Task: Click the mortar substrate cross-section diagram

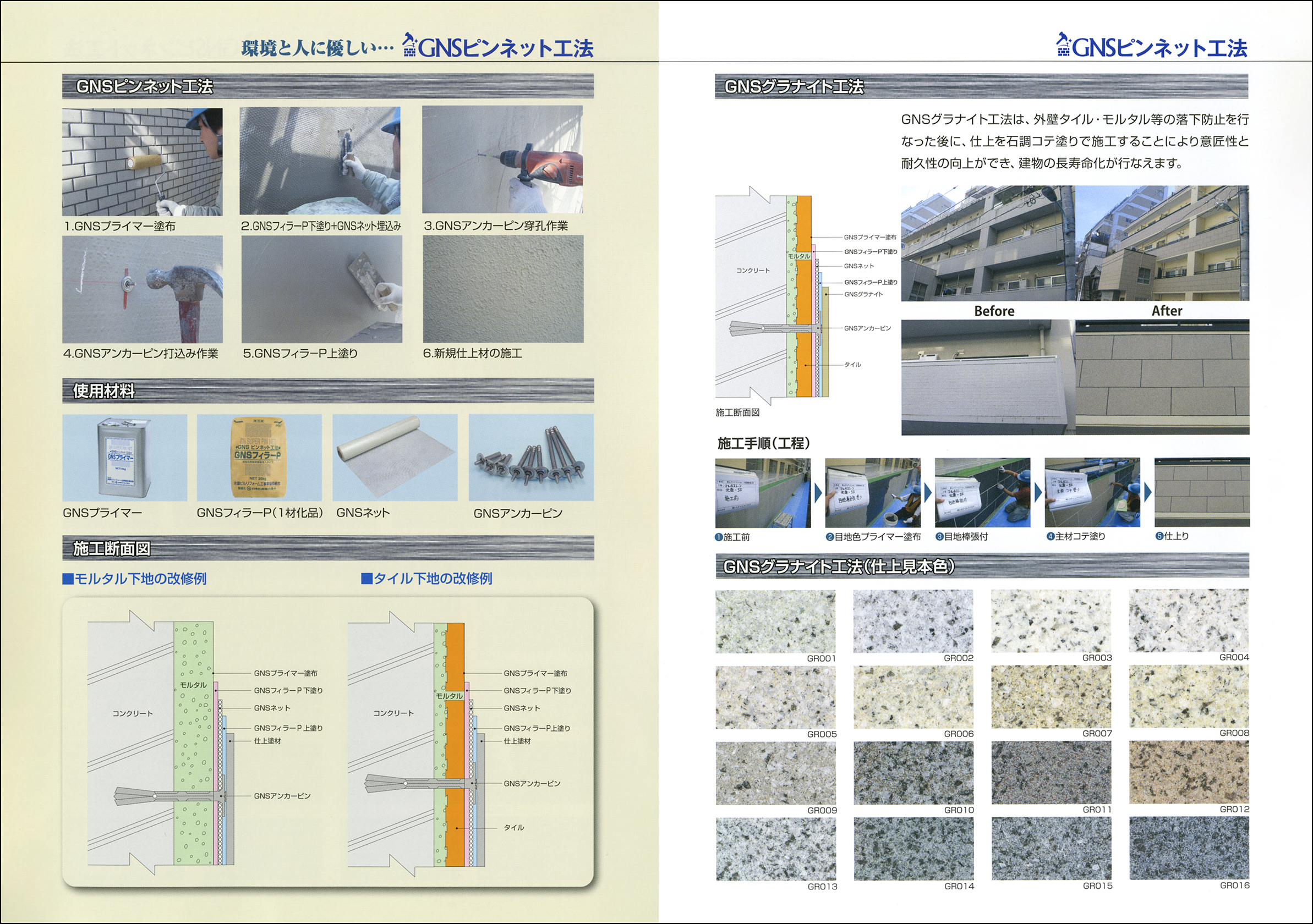Action: 206,743
